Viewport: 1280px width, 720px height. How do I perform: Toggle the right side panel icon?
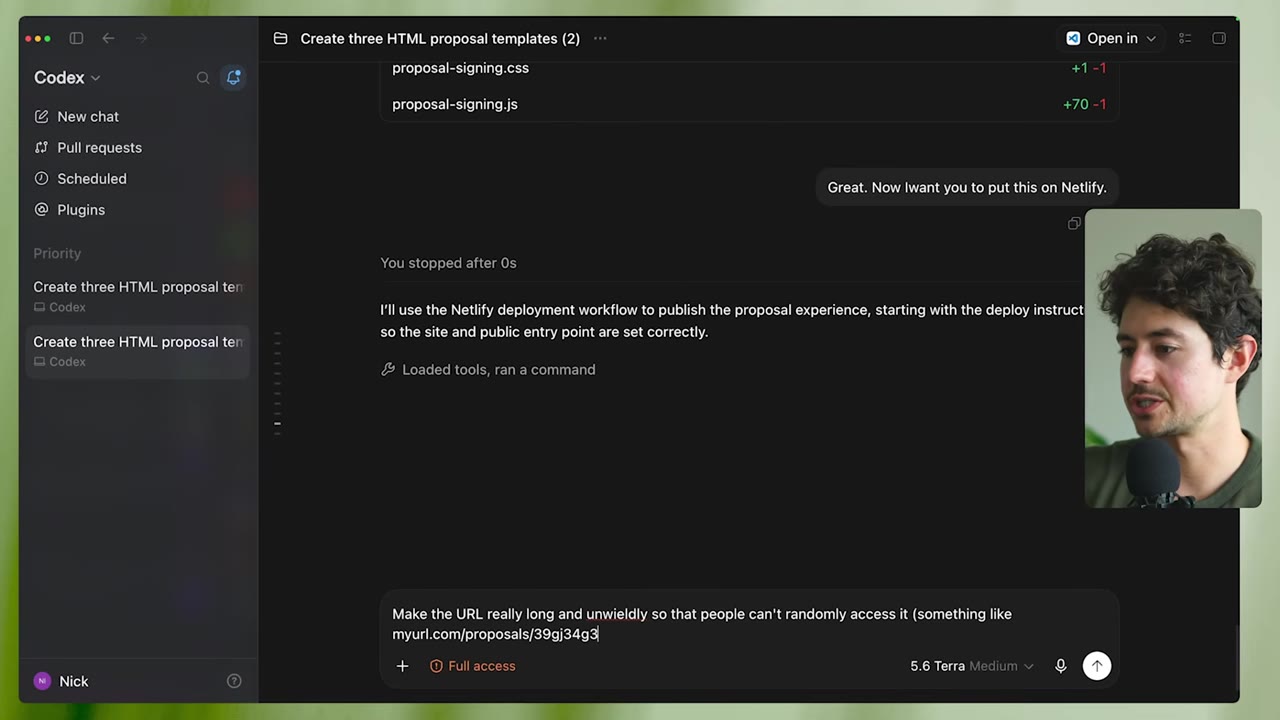(1219, 38)
